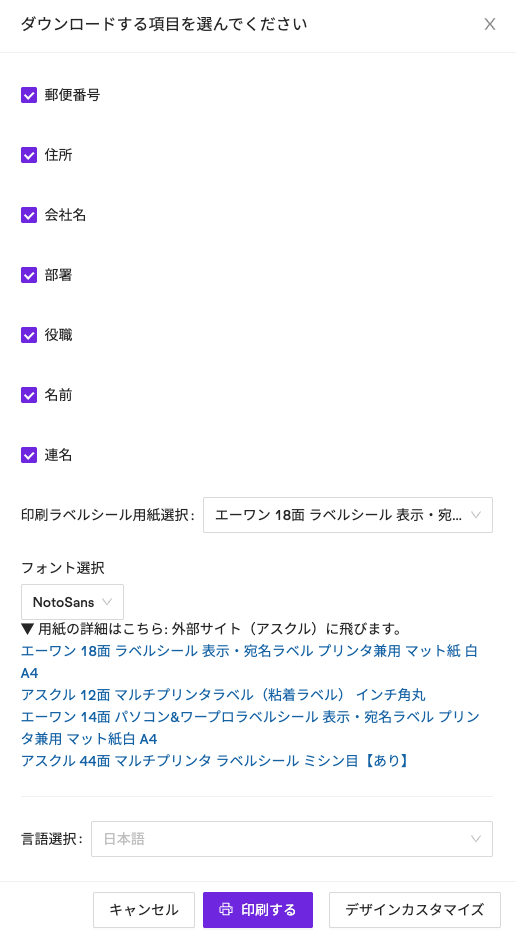The width and height of the screenshot is (516, 932).
Task: Open アスクル 44面 マルチプリンタ link
Action: point(215,761)
